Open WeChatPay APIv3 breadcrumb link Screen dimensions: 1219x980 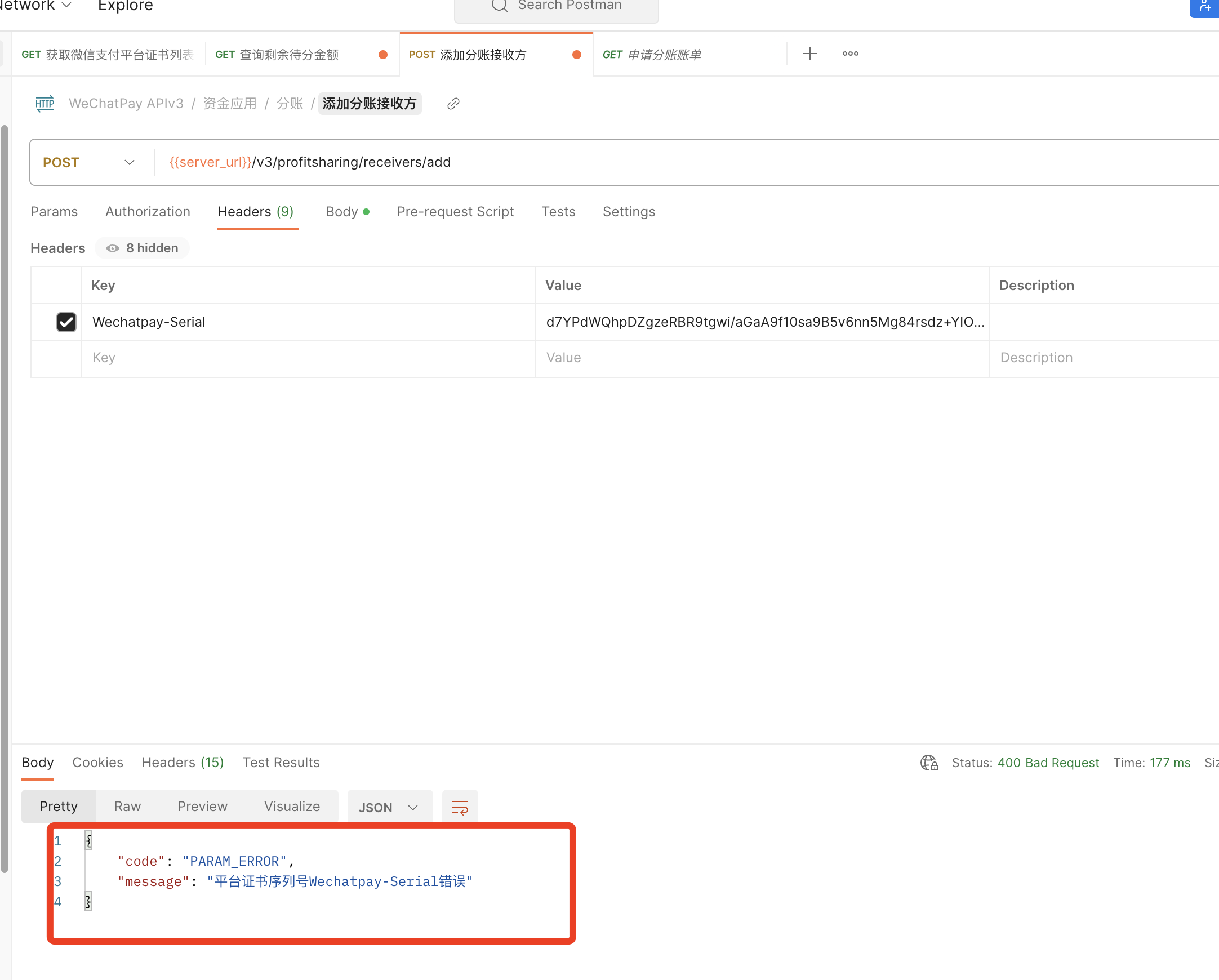(126, 104)
